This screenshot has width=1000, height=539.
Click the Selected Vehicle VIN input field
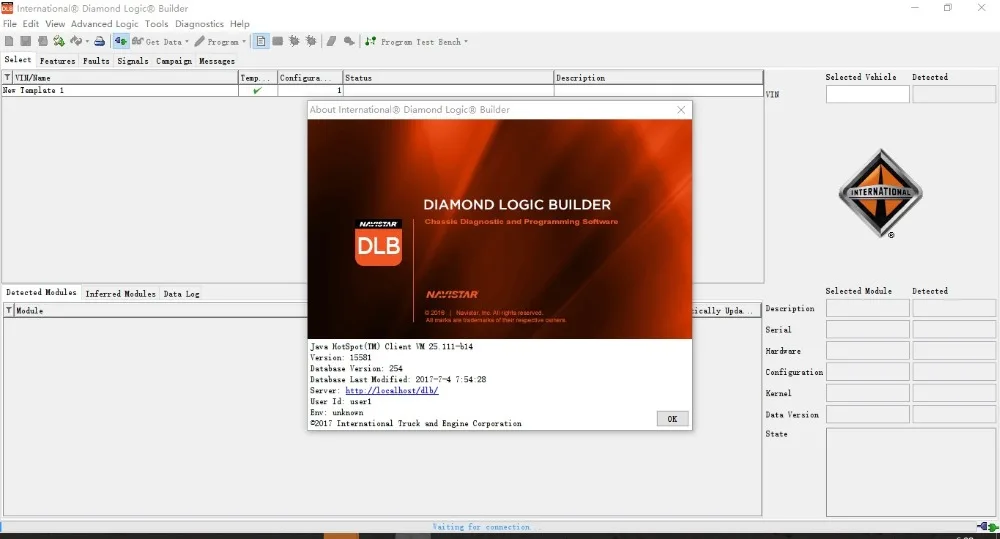867,94
